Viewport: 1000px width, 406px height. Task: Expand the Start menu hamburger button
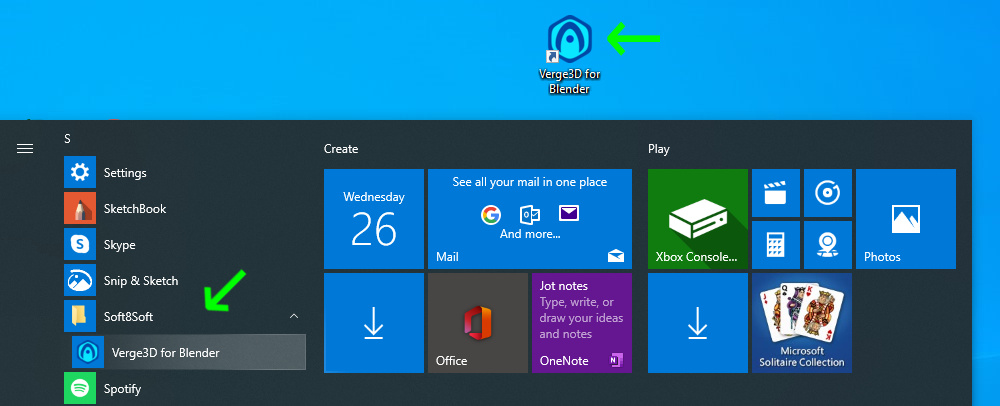25,149
